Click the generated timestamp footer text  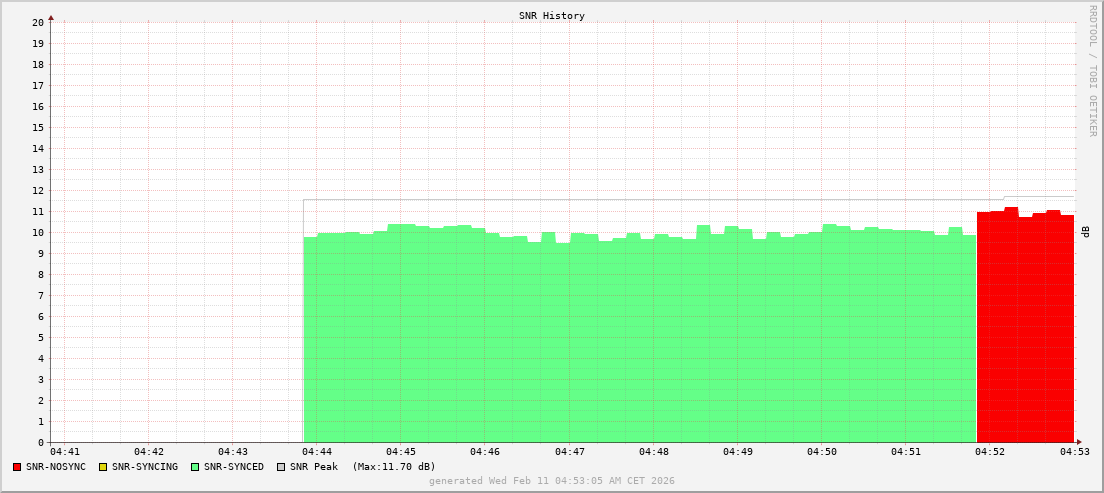[x=552, y=481]
